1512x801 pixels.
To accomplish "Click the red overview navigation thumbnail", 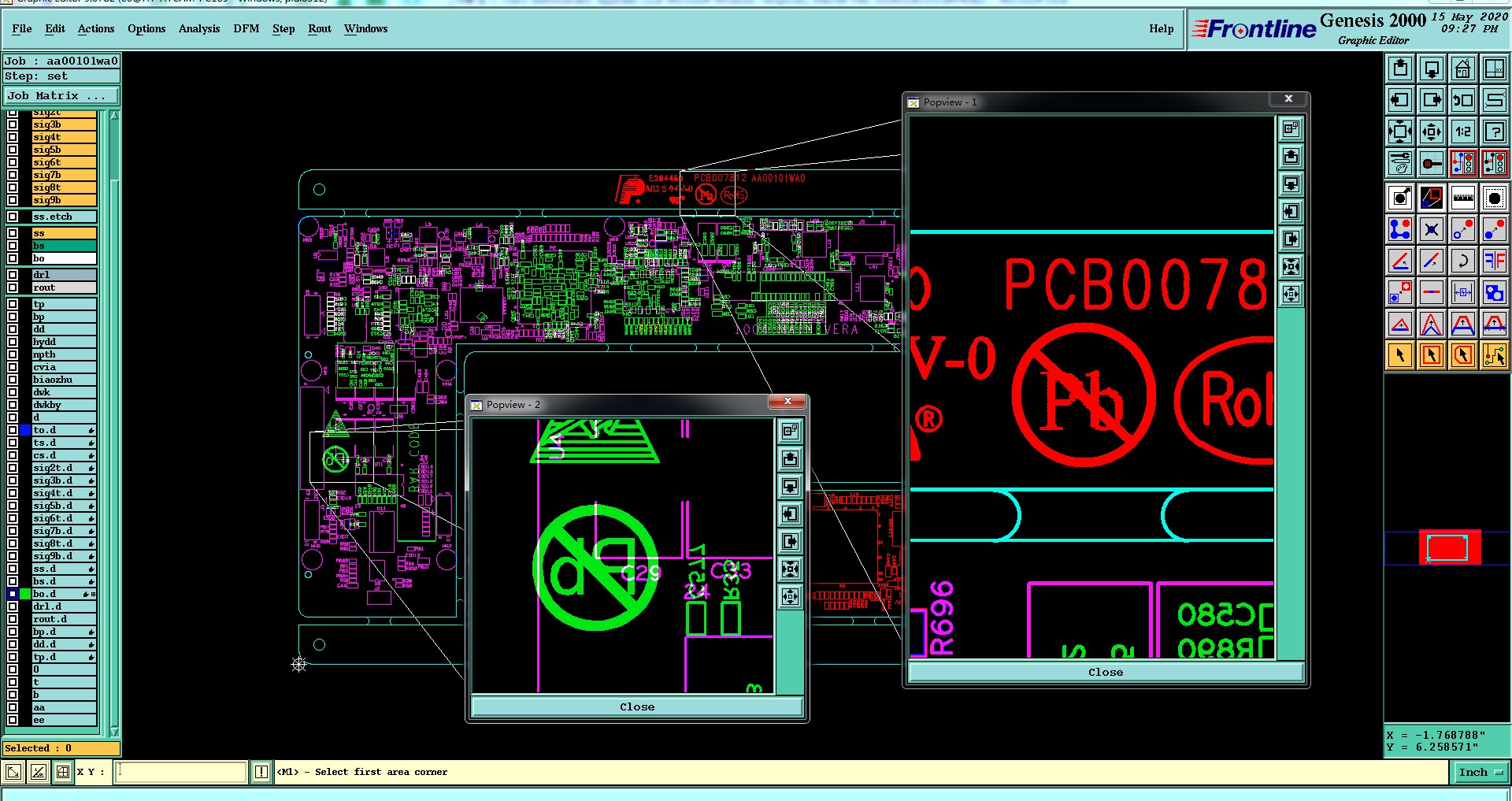I will click(x=1450, y=547).
